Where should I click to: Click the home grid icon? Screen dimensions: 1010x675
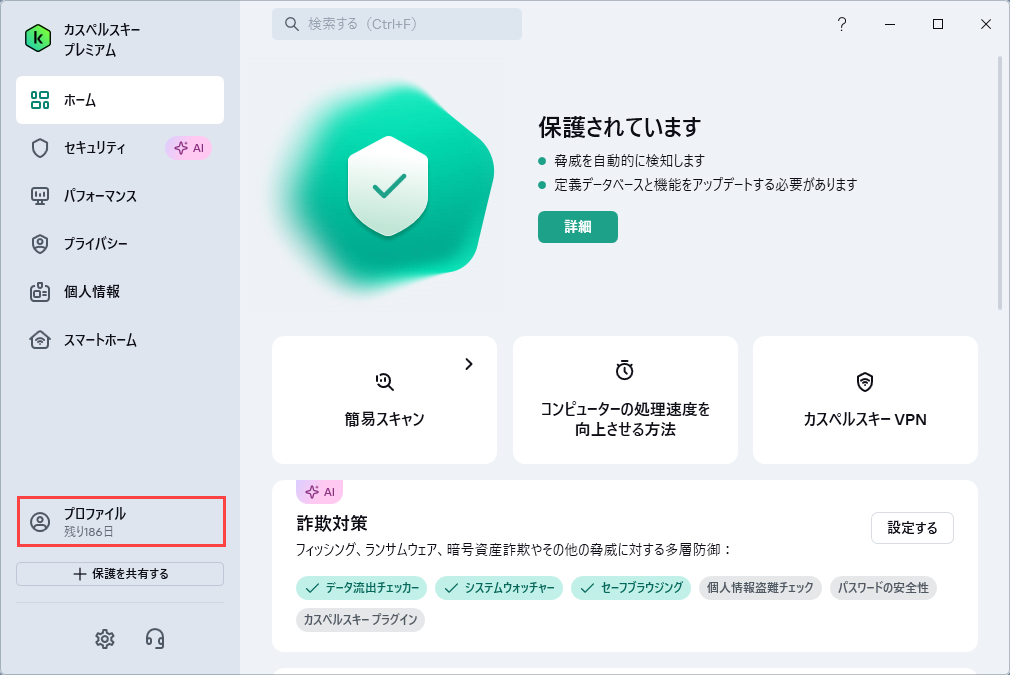tap(40, 100)
